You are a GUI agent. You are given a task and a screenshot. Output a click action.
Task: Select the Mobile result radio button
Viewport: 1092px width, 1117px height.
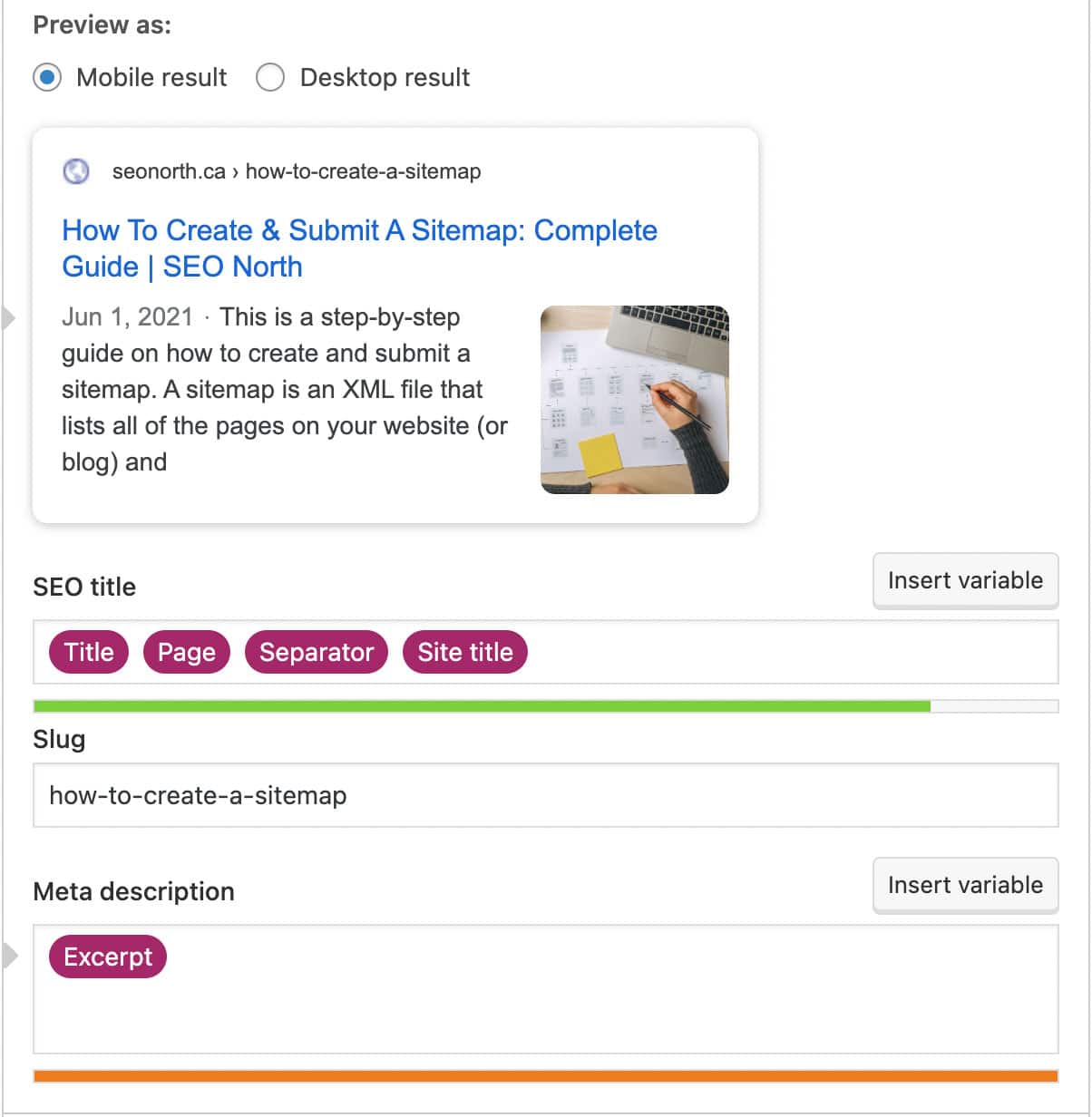coord(47,77)
